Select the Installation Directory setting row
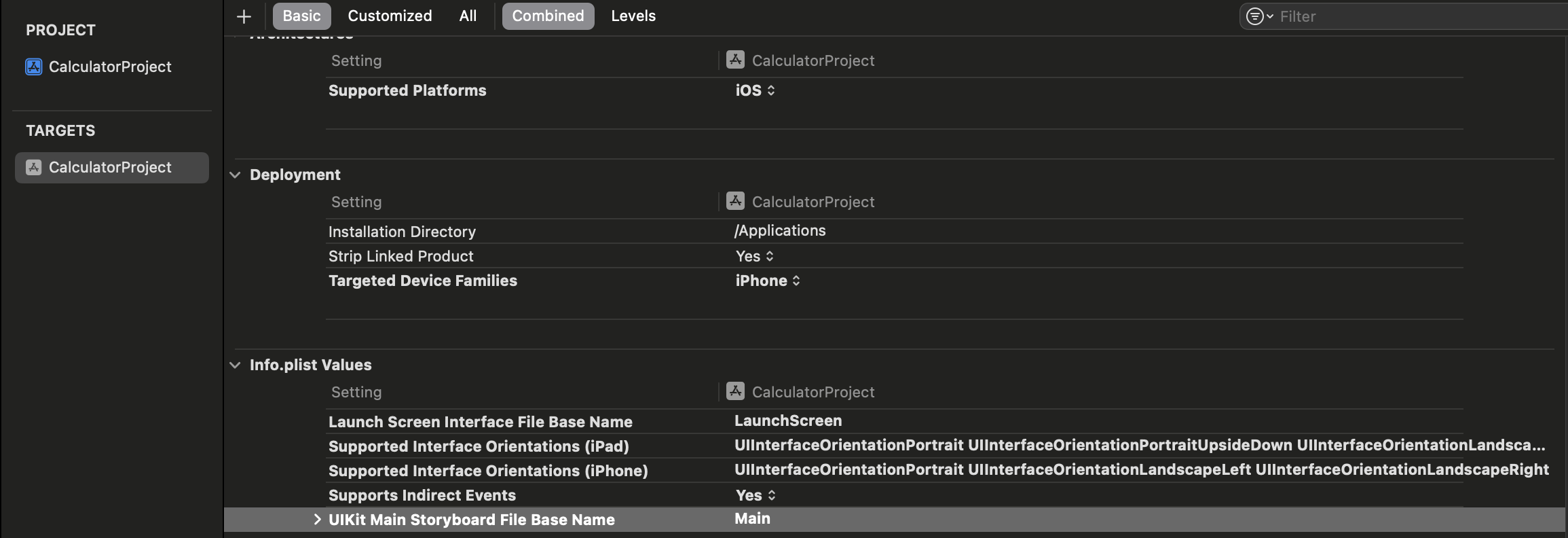This screenshot has height=538, width=1568. [x=402, y=232]
